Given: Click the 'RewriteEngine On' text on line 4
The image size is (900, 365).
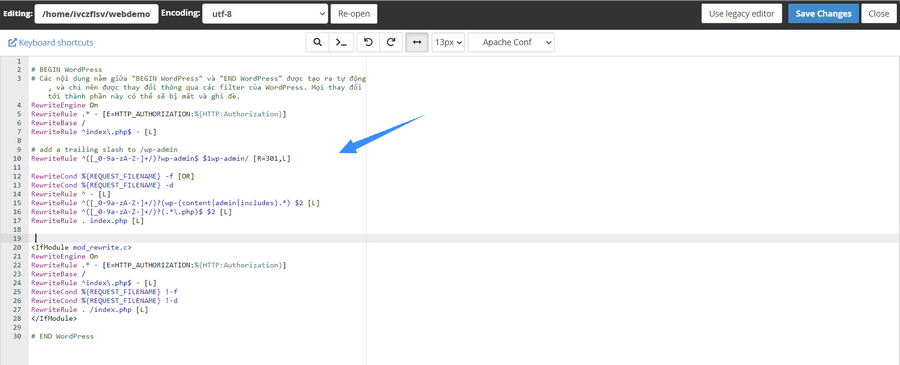Looking at the screenshot, I should [65, 105].
